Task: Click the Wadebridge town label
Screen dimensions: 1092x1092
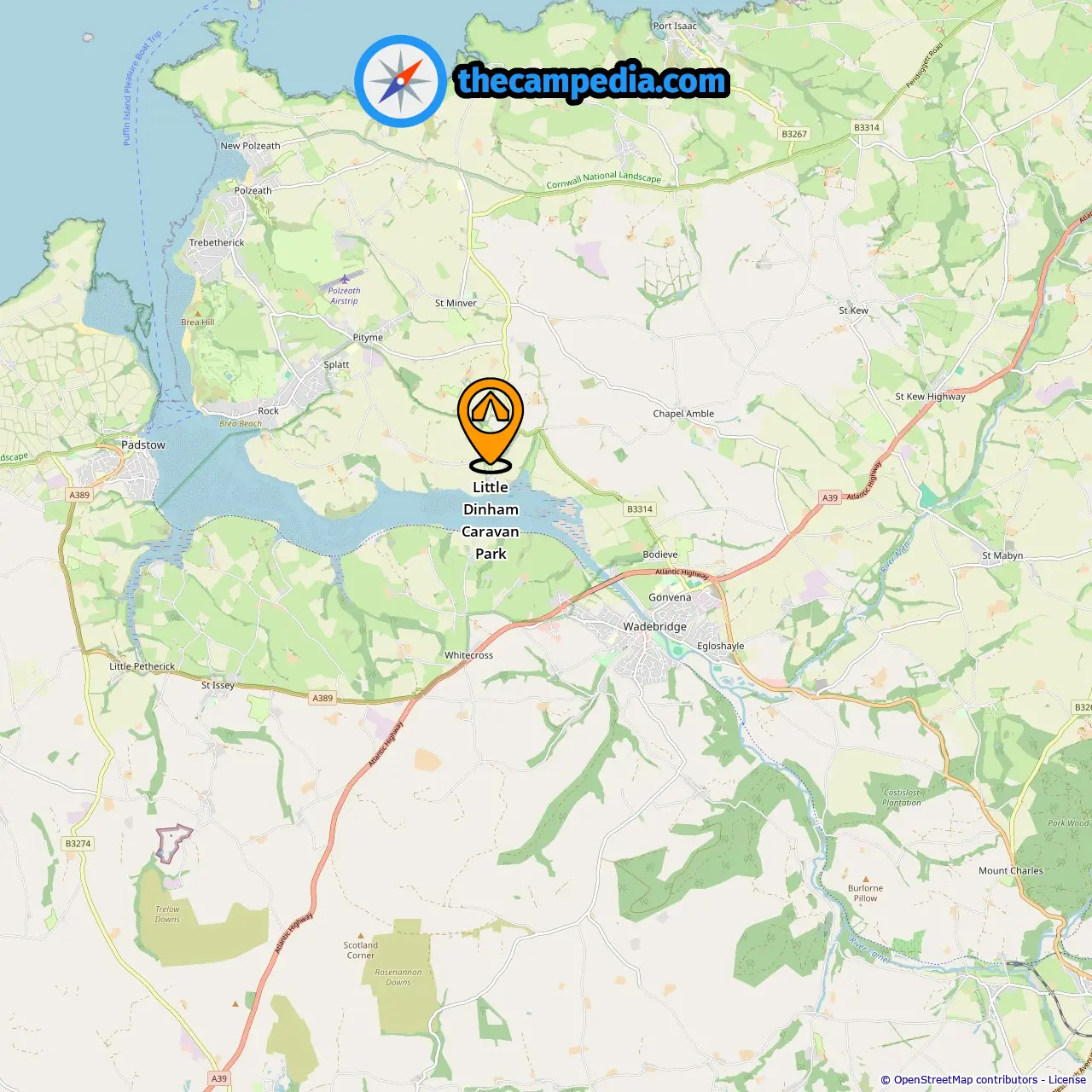Action: tap(654, 627)
